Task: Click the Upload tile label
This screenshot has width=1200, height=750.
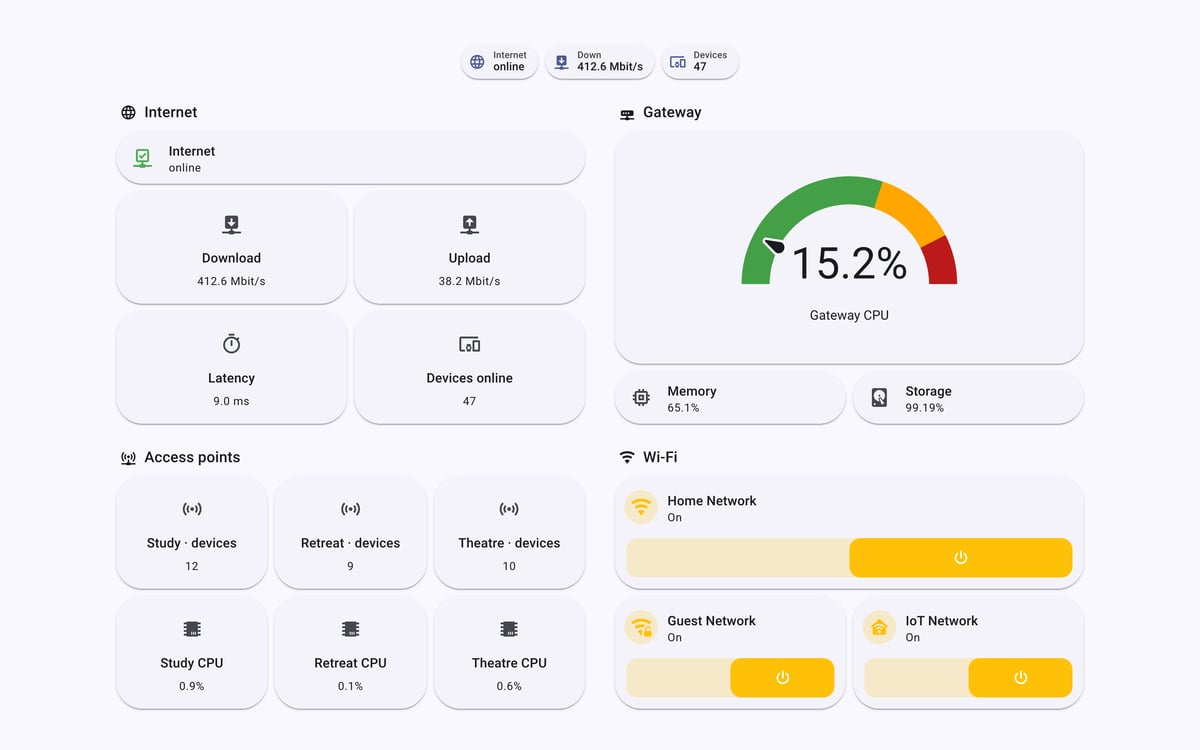Action: (x=469, y=258)
